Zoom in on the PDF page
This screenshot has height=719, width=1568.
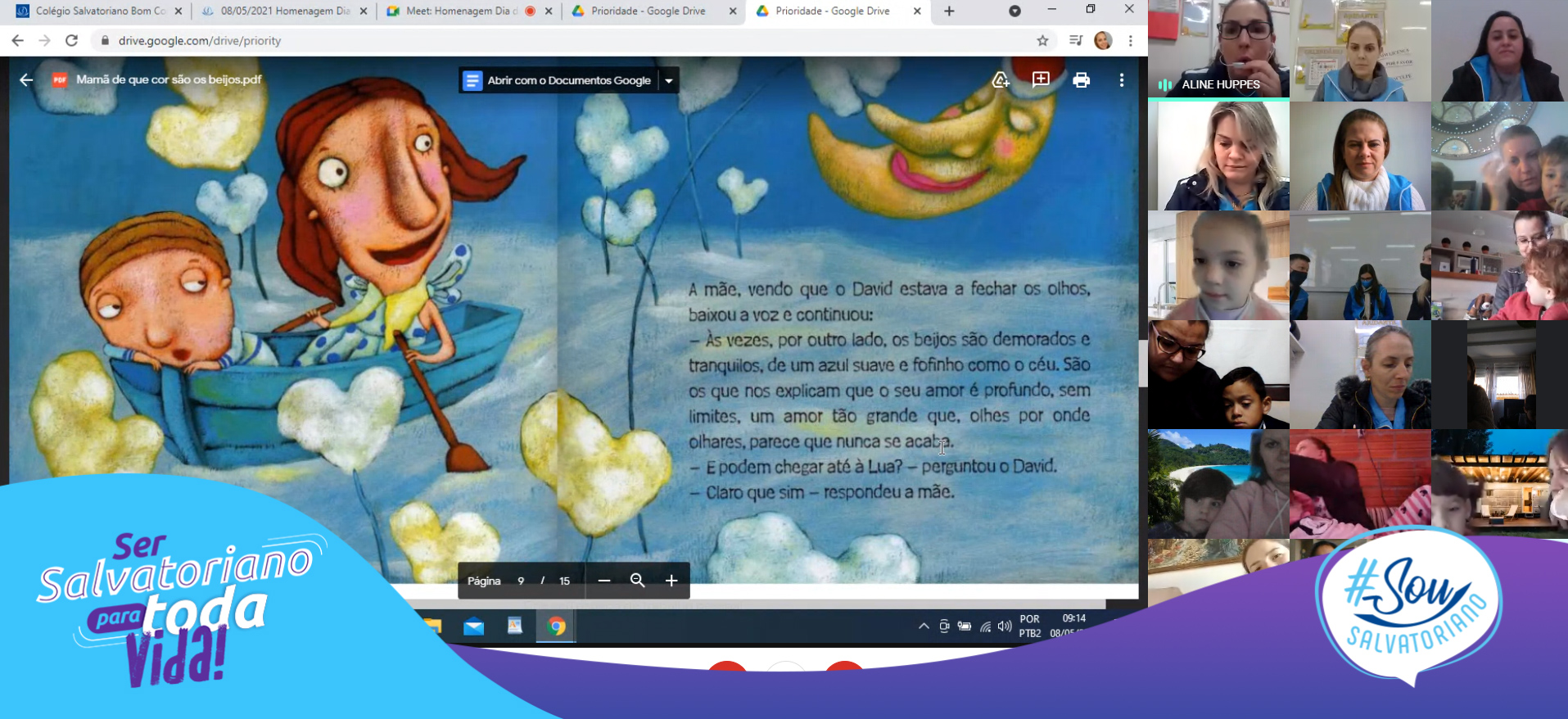(x=671, y=581)
